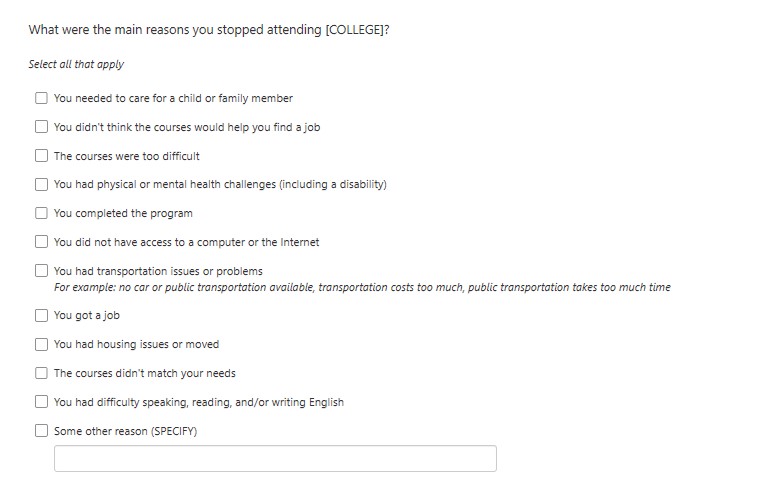The height and width of the screenshot is (482, 775).
Task: Select 'The courses were too difficult' checkbox
Action: 41,156
